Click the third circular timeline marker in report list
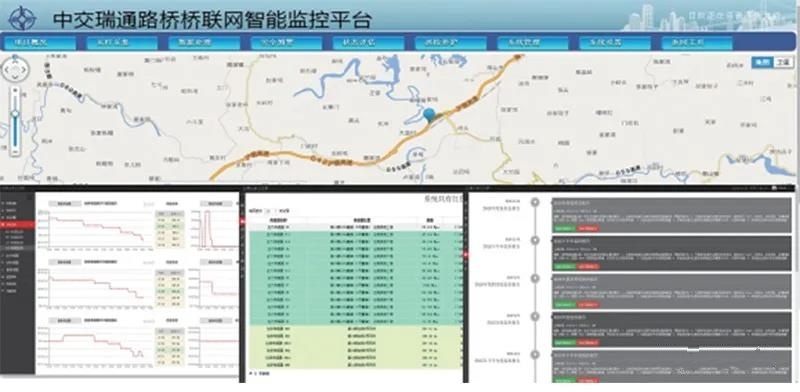 point(535,279)
